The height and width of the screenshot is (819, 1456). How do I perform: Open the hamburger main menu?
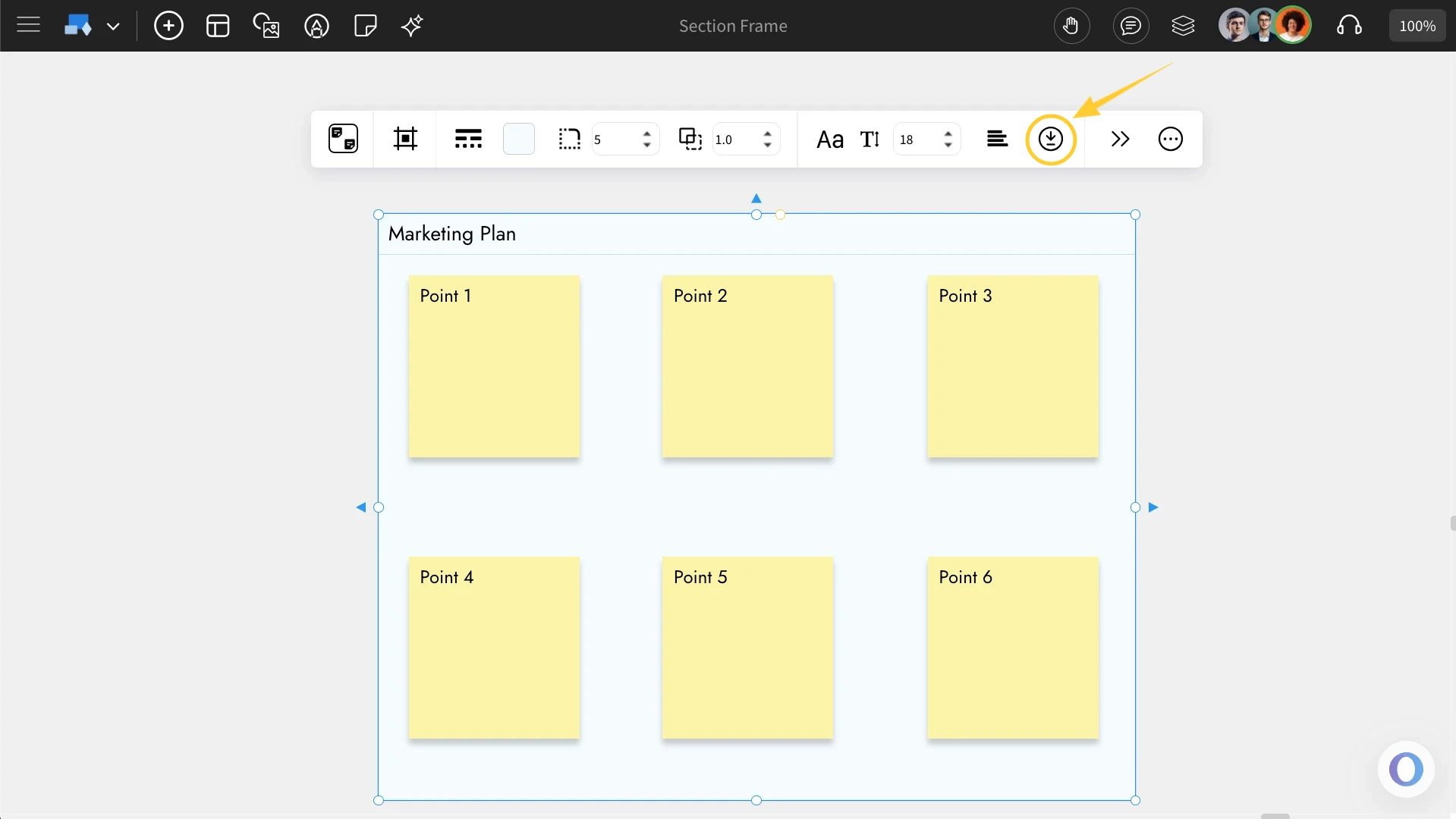tap(27, 25)
